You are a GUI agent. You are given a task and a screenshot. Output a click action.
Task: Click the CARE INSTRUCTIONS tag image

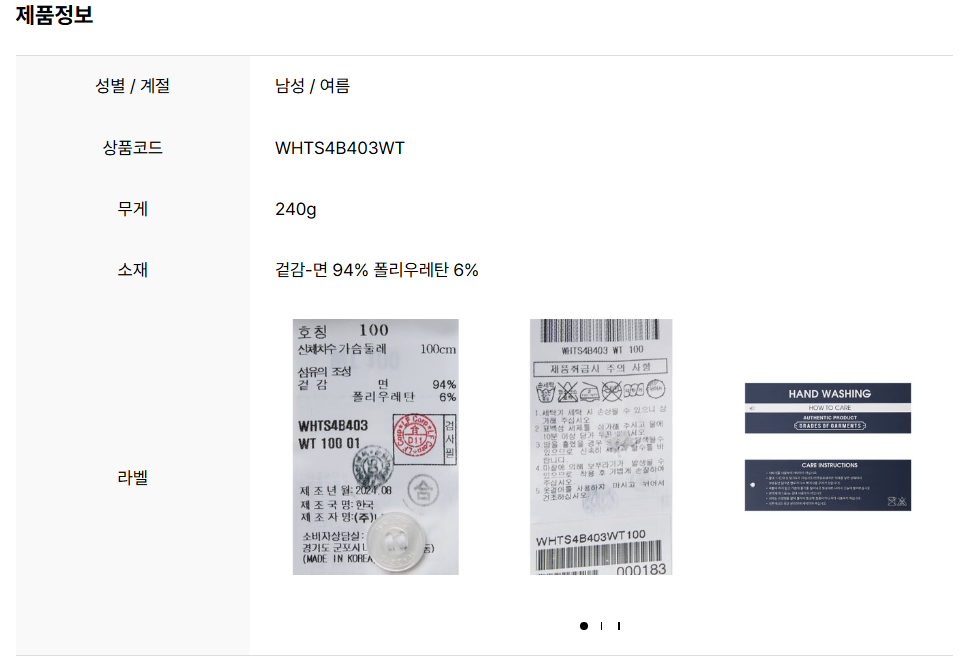(x=828, y=485)
